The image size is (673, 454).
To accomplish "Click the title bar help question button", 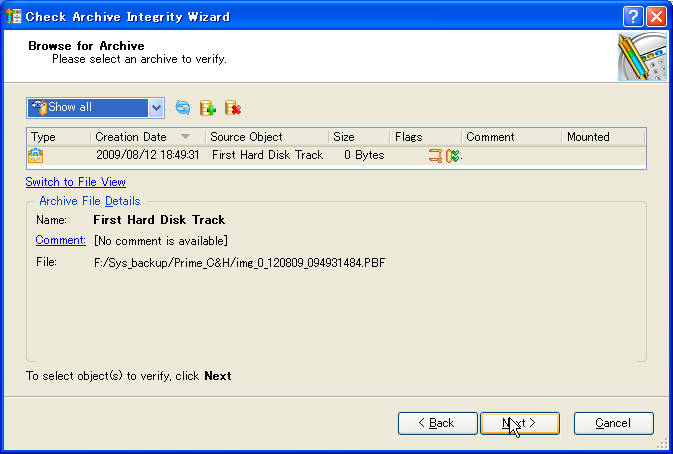I will pos(633,16).
